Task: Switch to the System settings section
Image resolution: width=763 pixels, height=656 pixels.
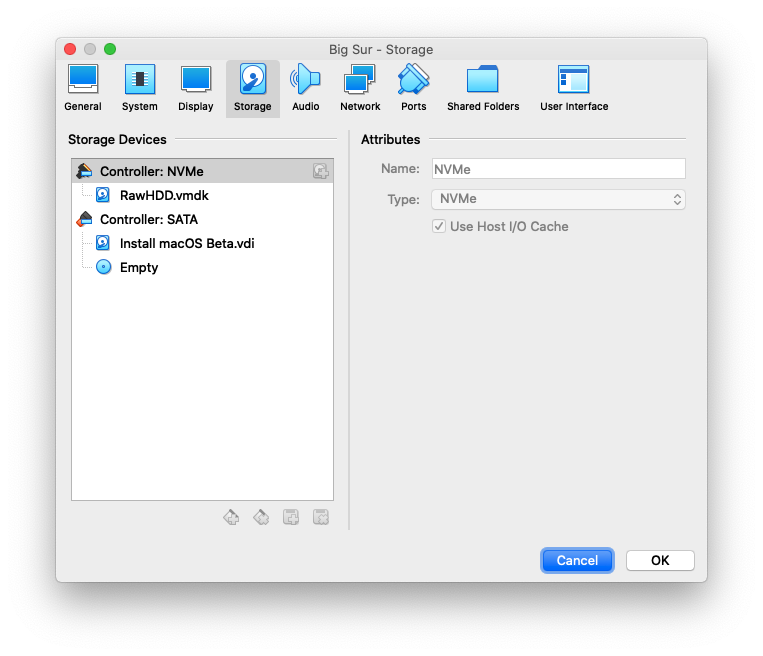Action: 139,88
